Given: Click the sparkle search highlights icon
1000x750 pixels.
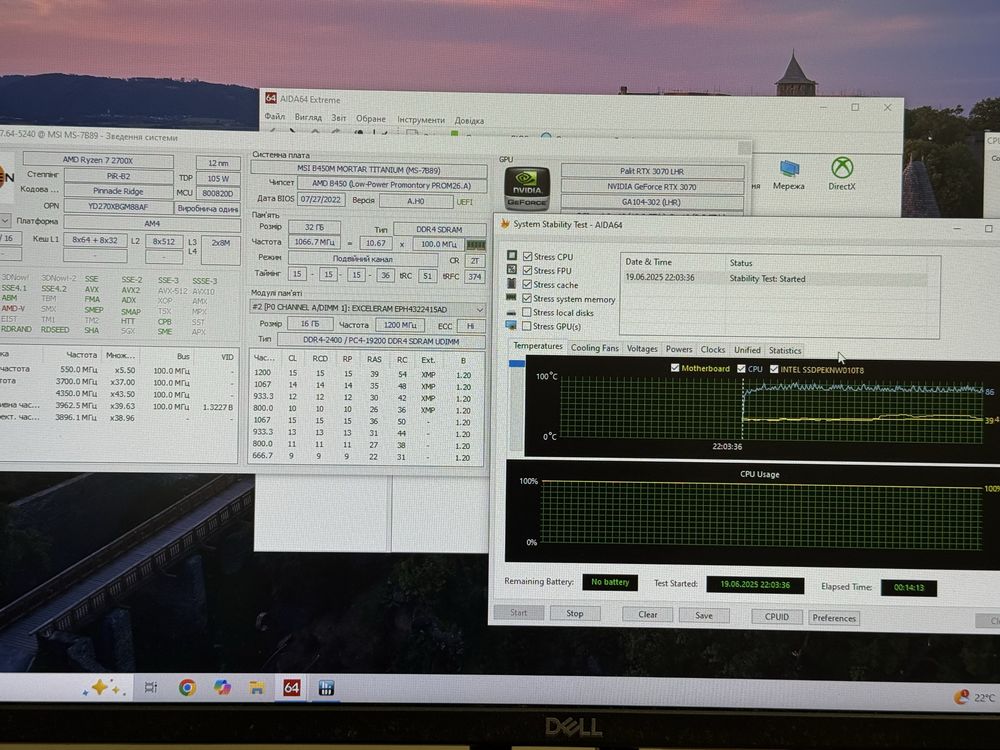Looking at the screenshot, I should coord(102,688).
